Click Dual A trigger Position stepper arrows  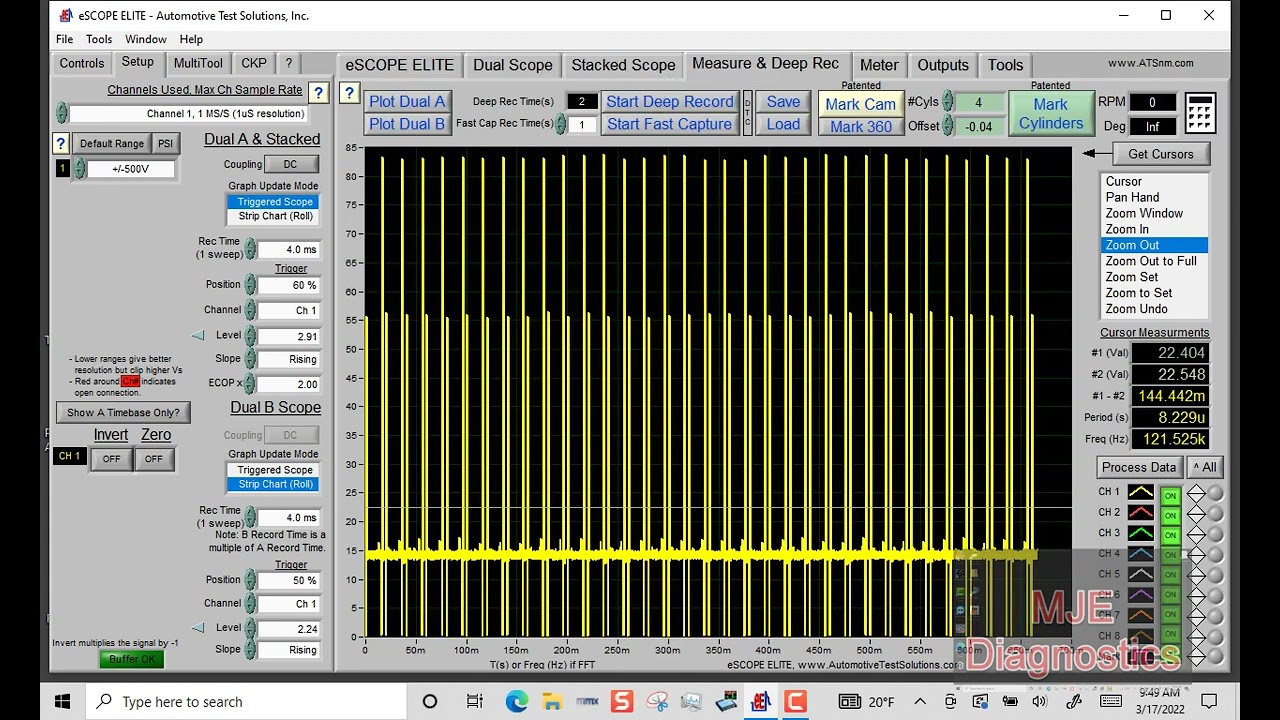[251, 285]
